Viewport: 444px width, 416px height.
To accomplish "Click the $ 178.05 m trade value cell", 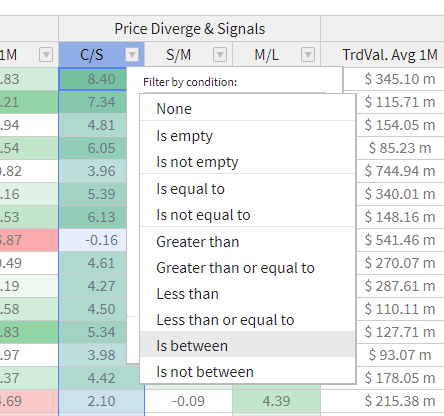I will click(x=400, y=378).
